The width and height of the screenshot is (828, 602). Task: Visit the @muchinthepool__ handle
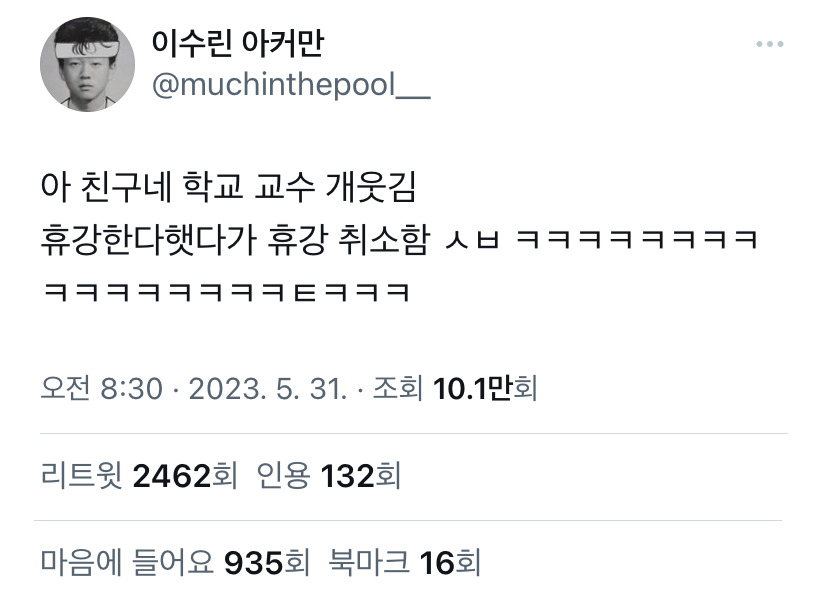pos(291,85)
